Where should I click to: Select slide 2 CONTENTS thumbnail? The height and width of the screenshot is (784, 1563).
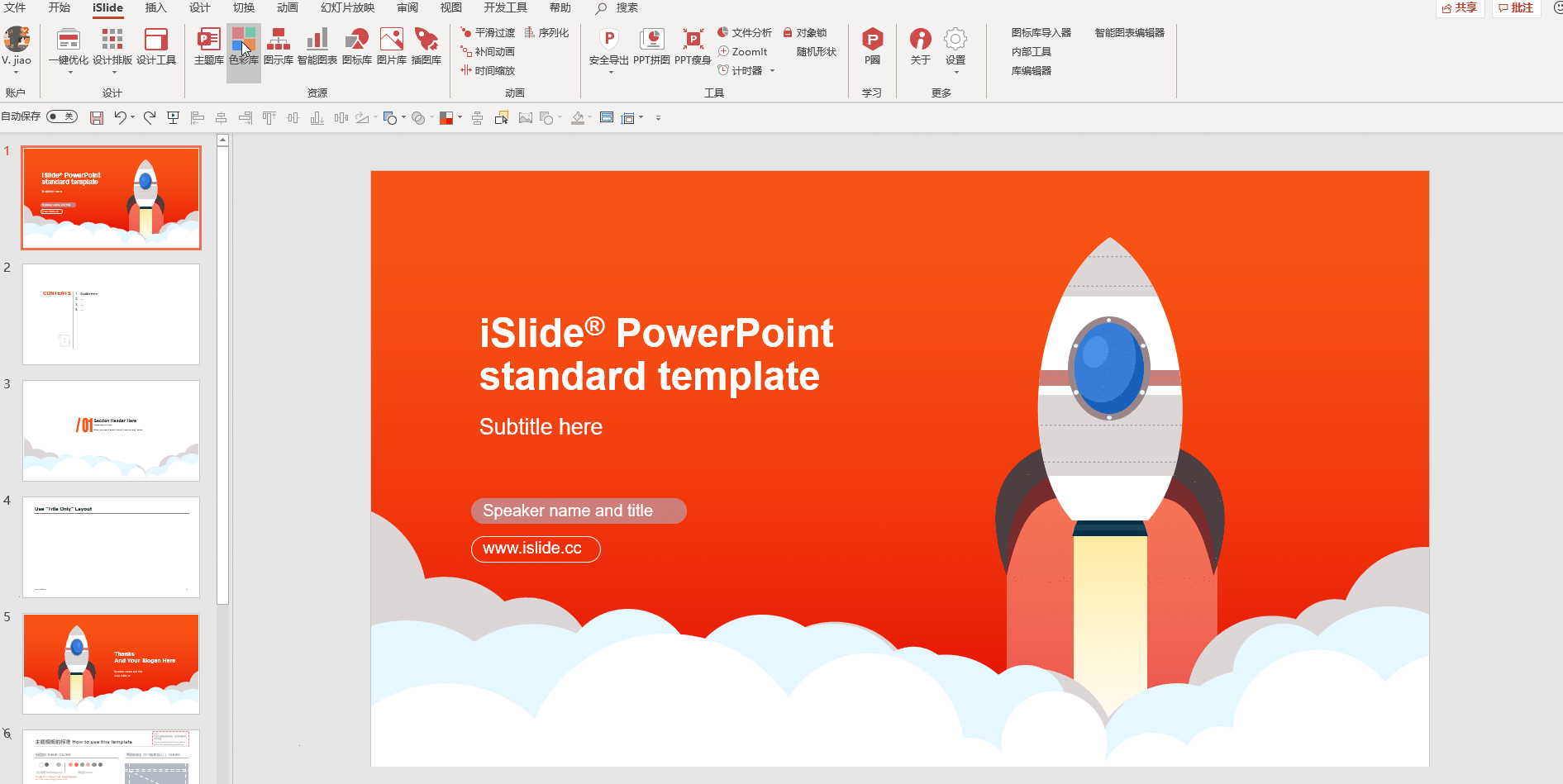[111, 314]
